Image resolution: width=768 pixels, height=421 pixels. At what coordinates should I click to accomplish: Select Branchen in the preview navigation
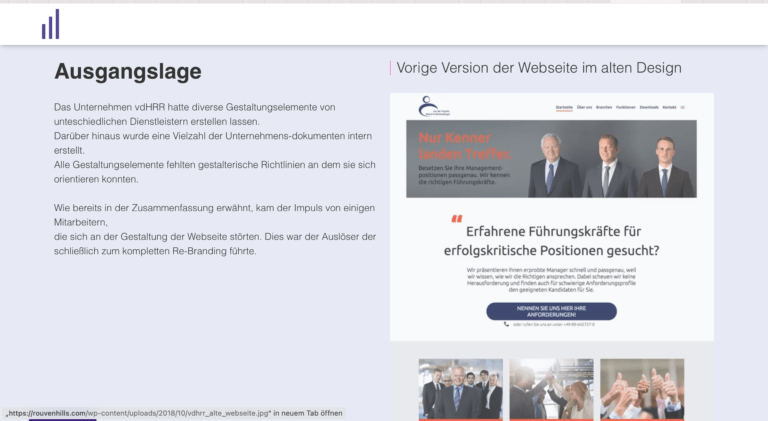click(x=603, y=107)
